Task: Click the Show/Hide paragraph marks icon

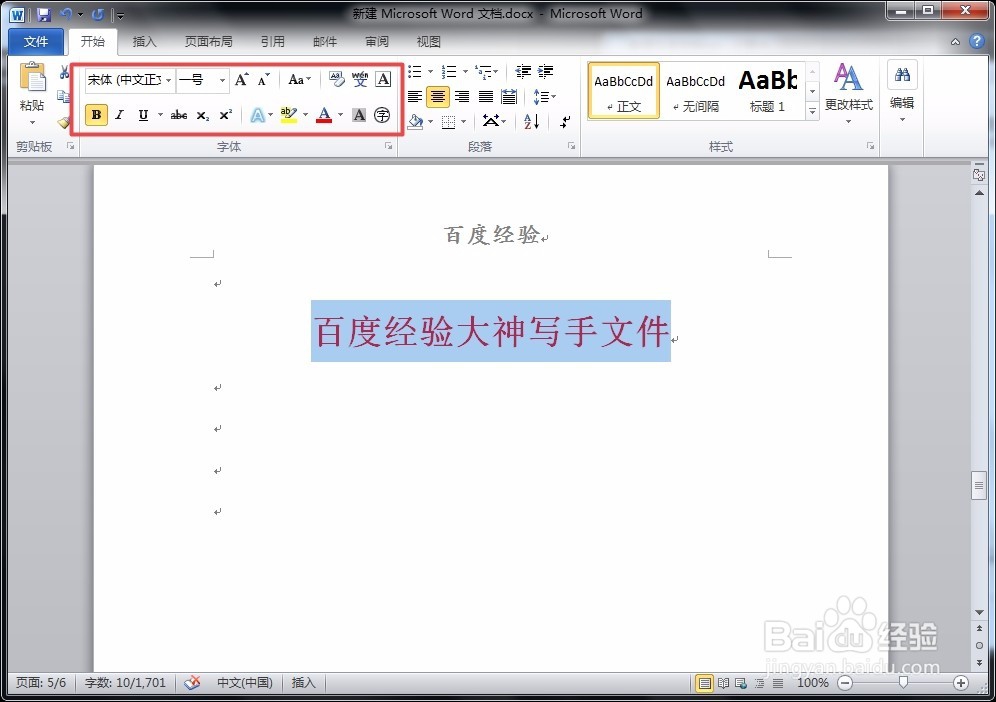Action: (565, 121)
